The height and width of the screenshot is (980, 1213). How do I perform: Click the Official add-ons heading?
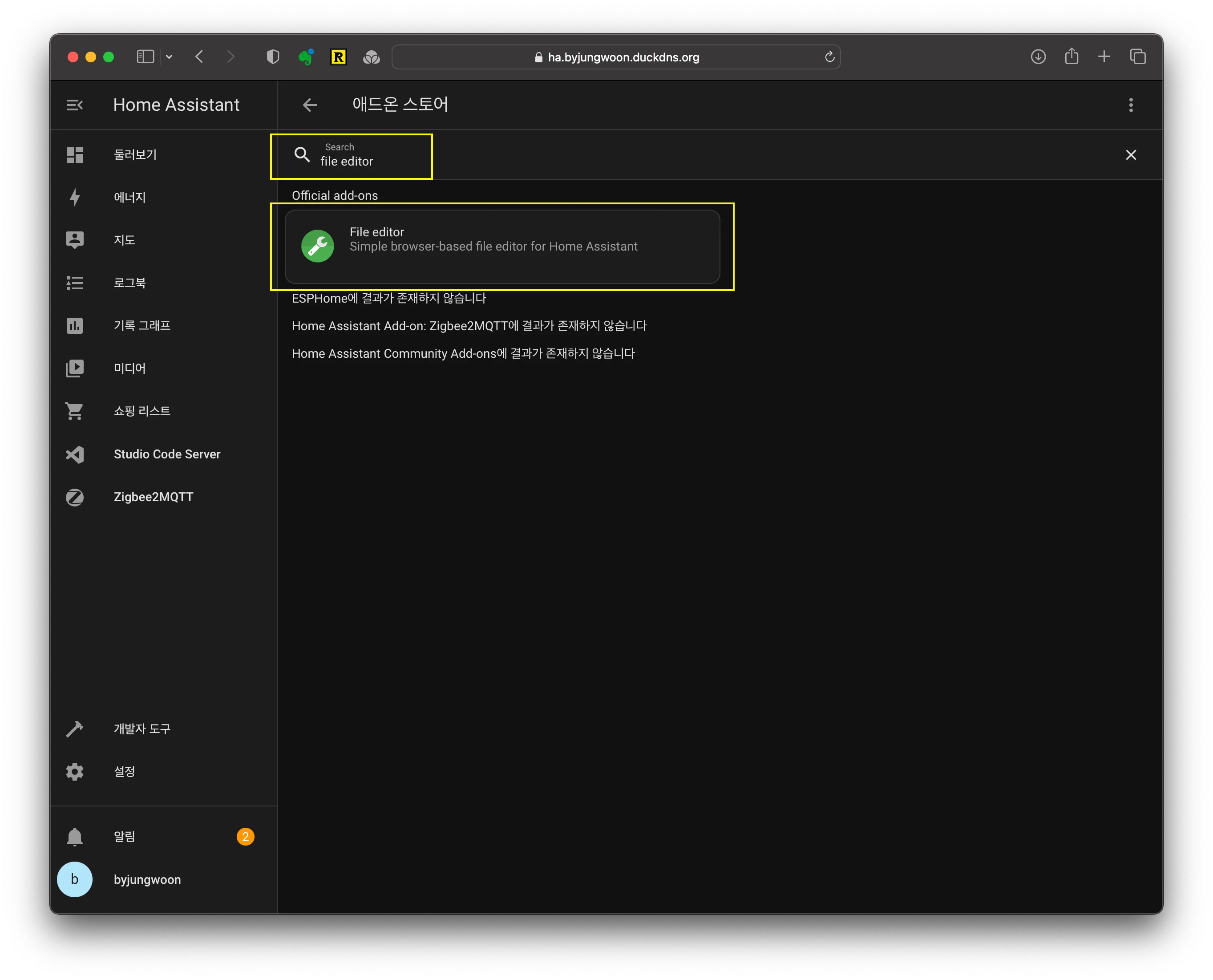click(335, 195)
